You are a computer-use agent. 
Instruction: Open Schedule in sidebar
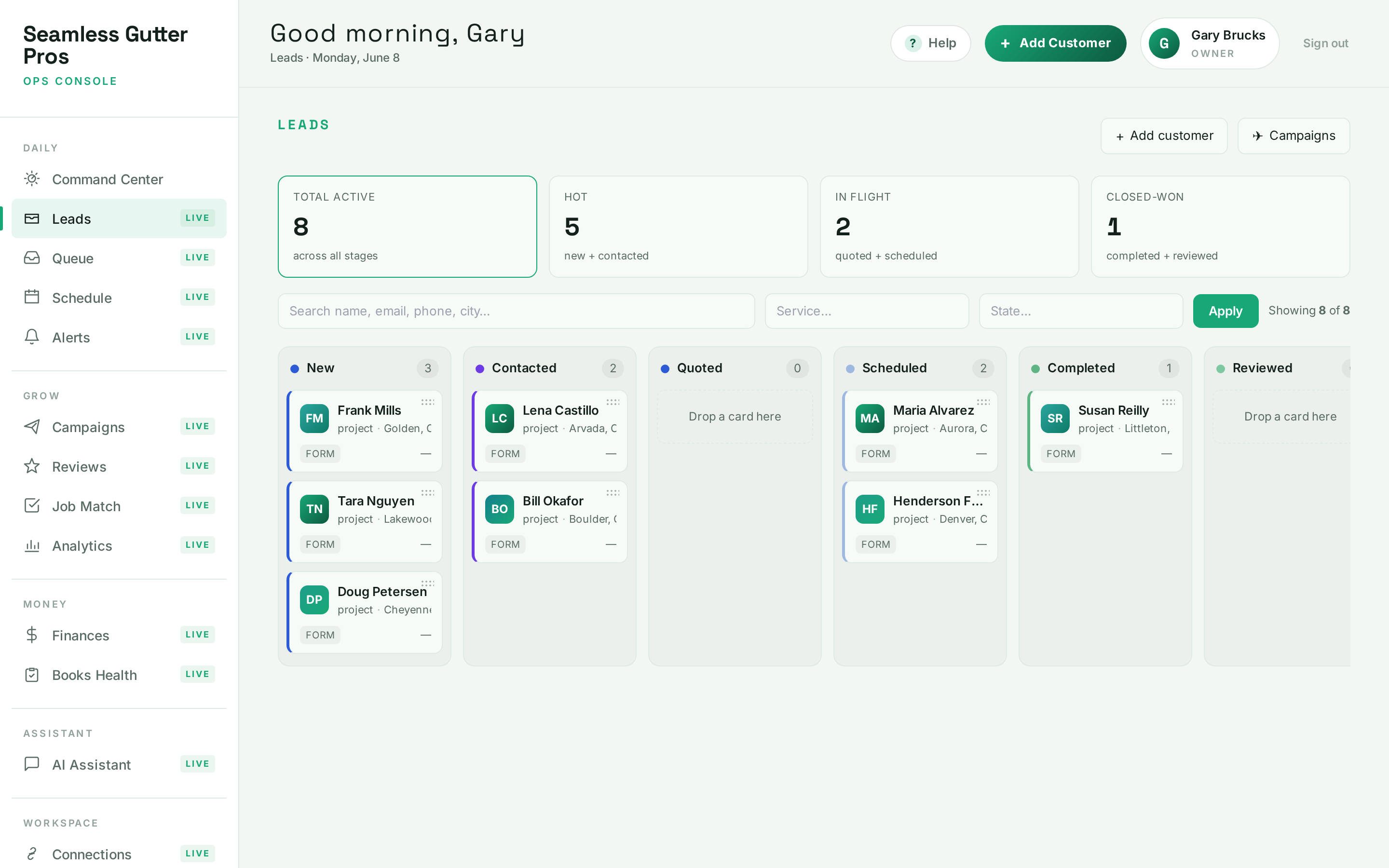[119, 298]
